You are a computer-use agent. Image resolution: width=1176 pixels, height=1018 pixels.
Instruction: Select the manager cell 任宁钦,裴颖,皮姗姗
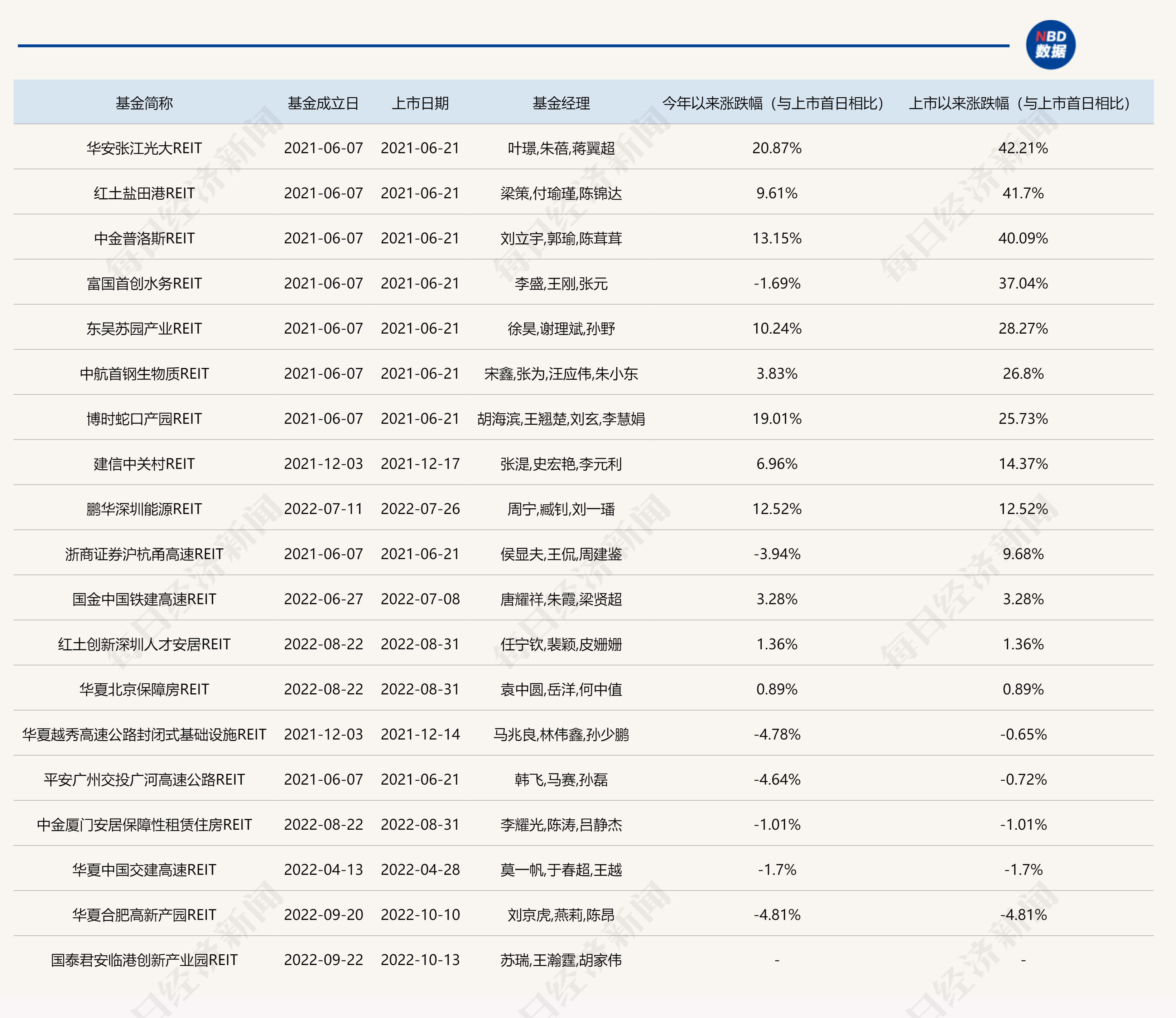(561, 644)
